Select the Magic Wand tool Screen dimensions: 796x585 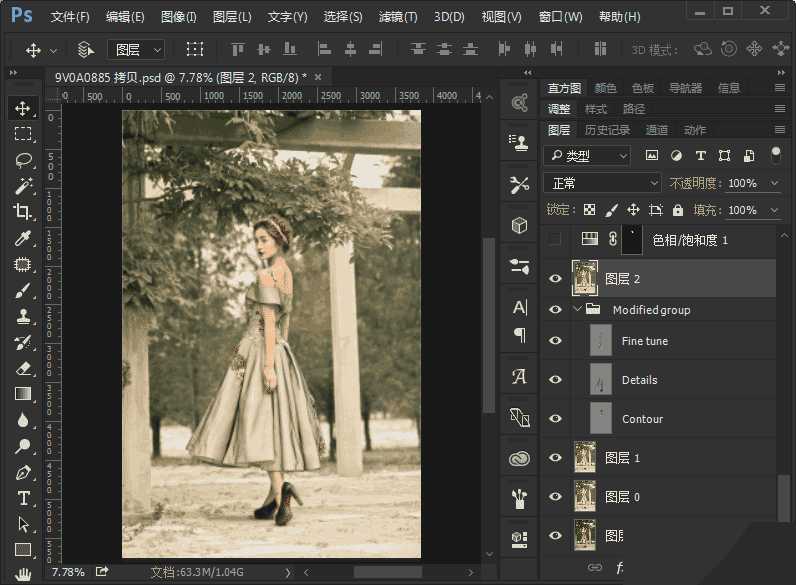click(x=23, y=186)
